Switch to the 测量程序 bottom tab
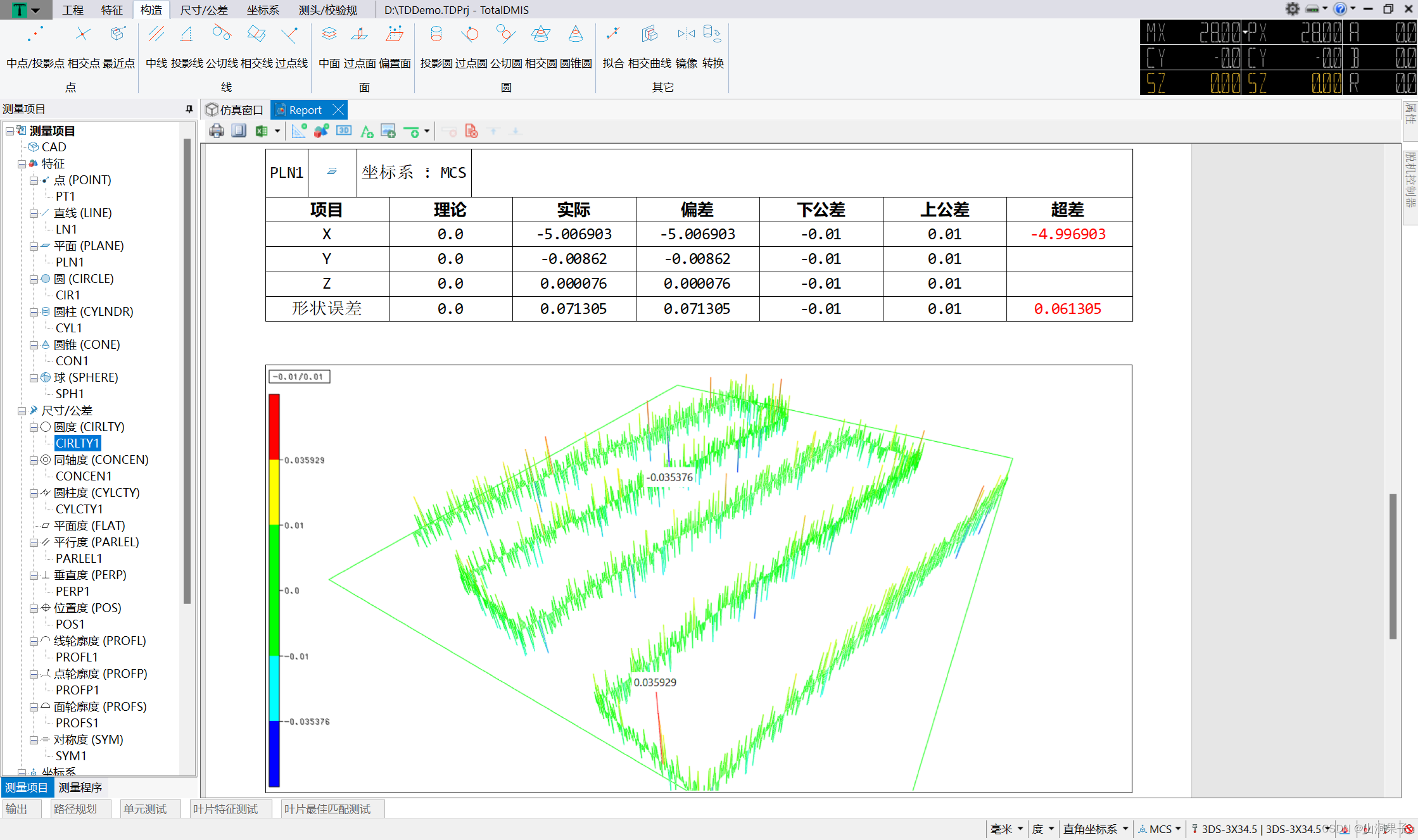This screenshot has height=840, width=1418. 80,787
